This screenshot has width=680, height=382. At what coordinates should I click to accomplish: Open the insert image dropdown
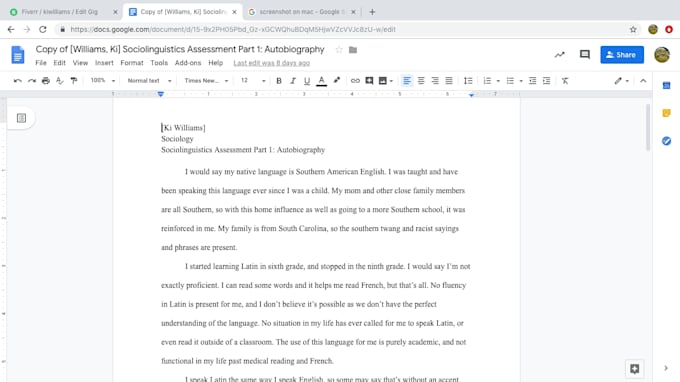386,81
